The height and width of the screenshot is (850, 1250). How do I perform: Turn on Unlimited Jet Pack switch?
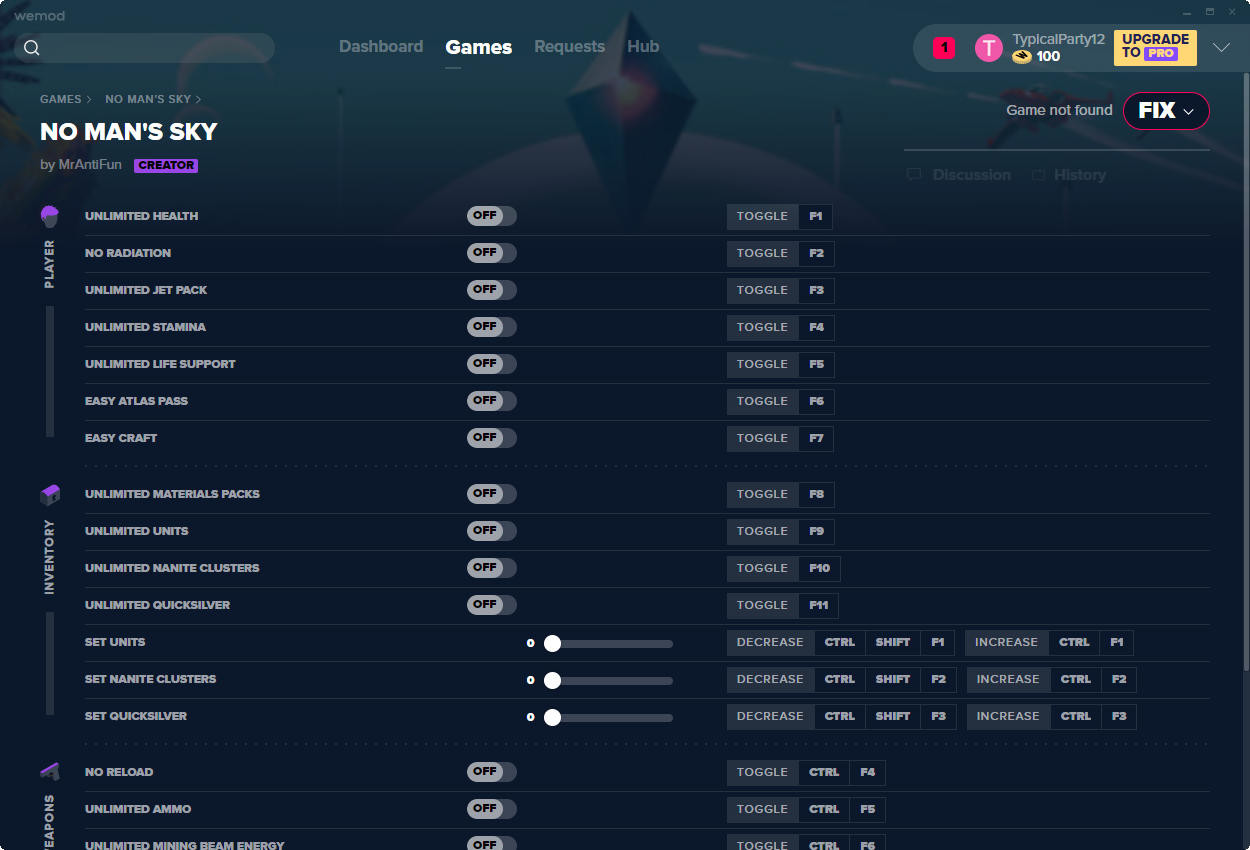pyautogui.click(x=492, y=290)
